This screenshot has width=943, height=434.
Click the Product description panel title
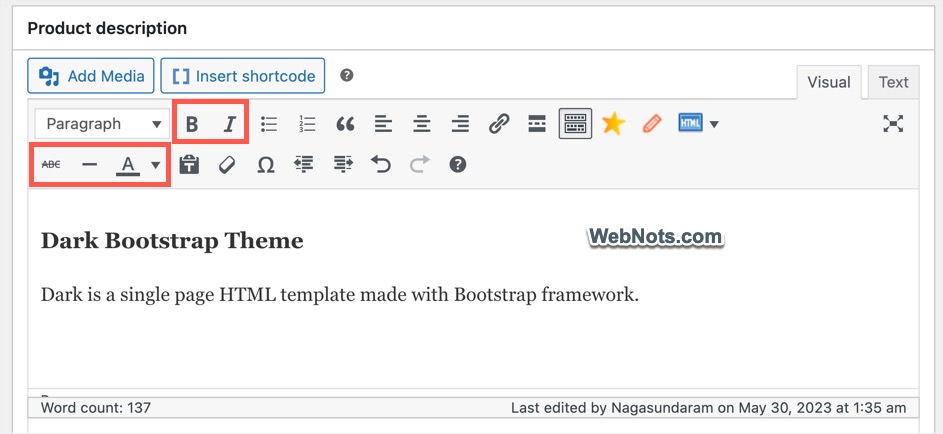coord(107,28)
